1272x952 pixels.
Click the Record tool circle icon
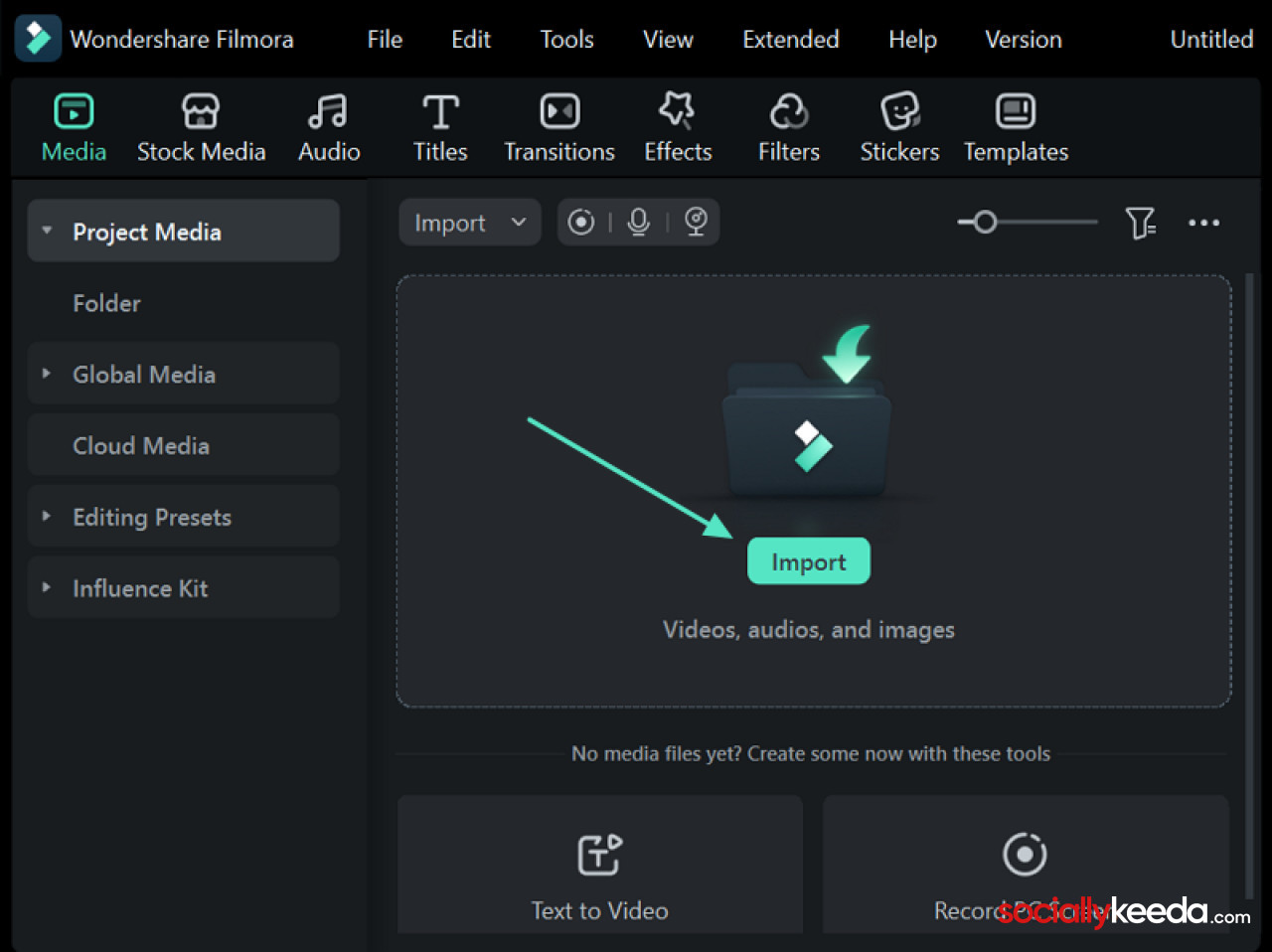pyautogui.click(x=1025, y=854)
